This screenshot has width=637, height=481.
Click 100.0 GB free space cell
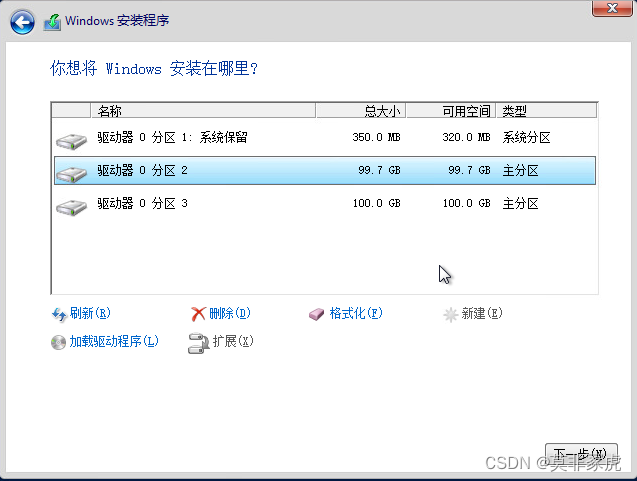(466, 203)
